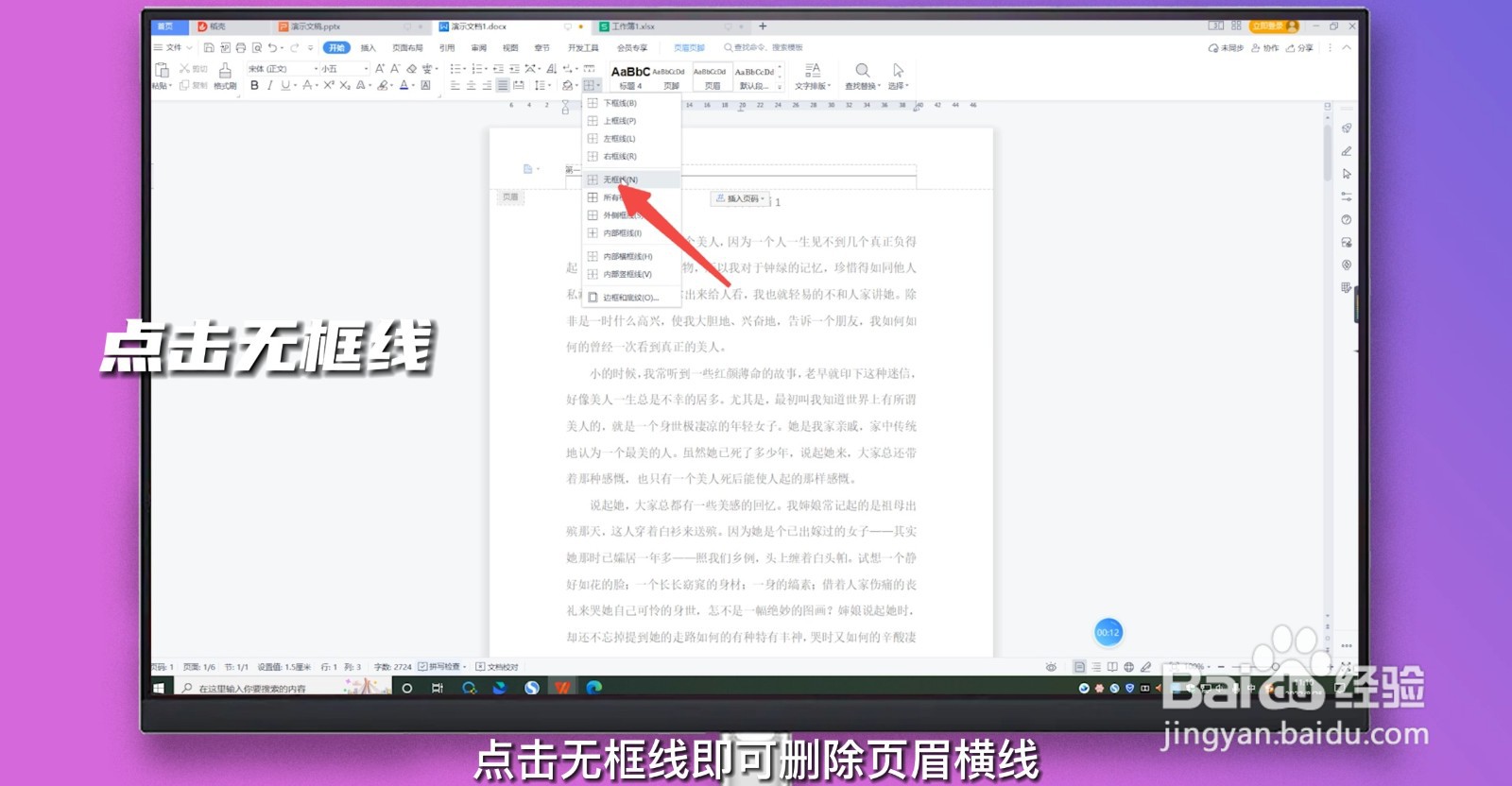Open the File (文件) menu dropdown
Viewport: 1512px width, 786px height.
pyautogui.click(x=173, y=47)
